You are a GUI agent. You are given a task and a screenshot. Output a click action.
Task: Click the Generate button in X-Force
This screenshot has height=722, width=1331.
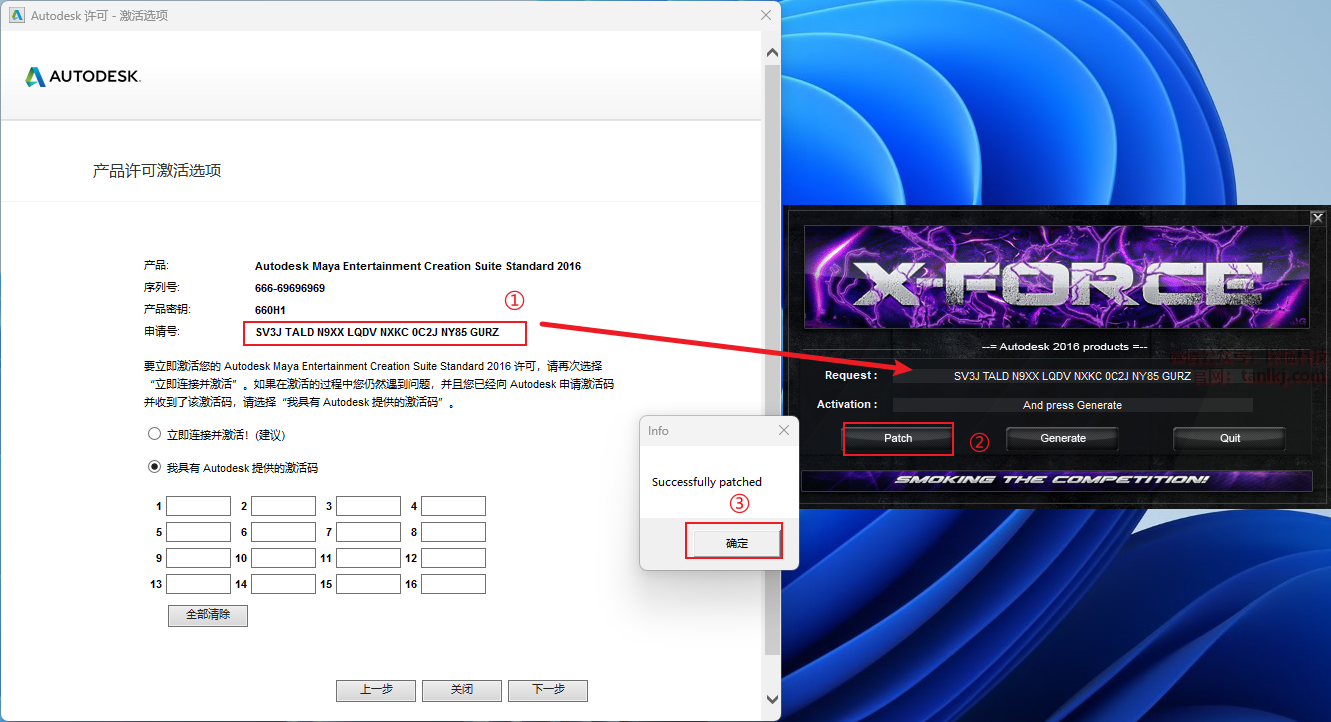point(1063,438)
